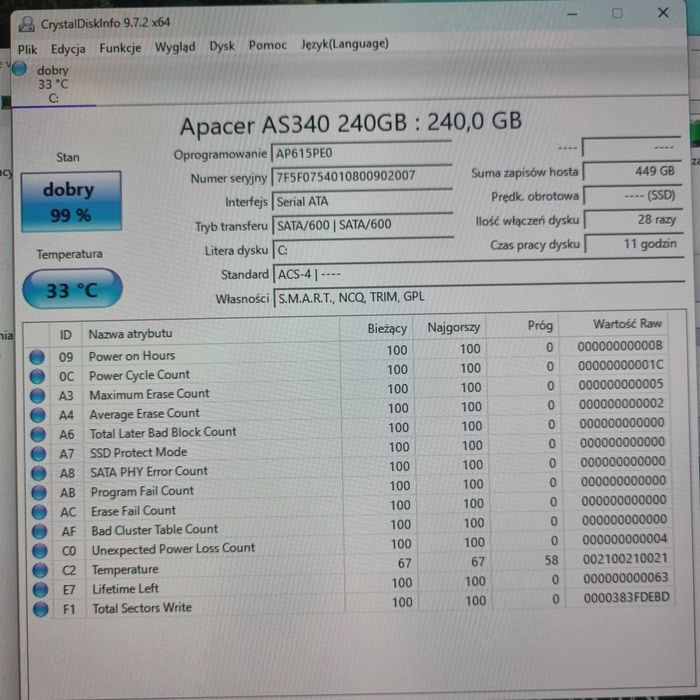
Task: Click the Suma zapisów hosta value 449 GB
Action: click(x=632, y=171)
